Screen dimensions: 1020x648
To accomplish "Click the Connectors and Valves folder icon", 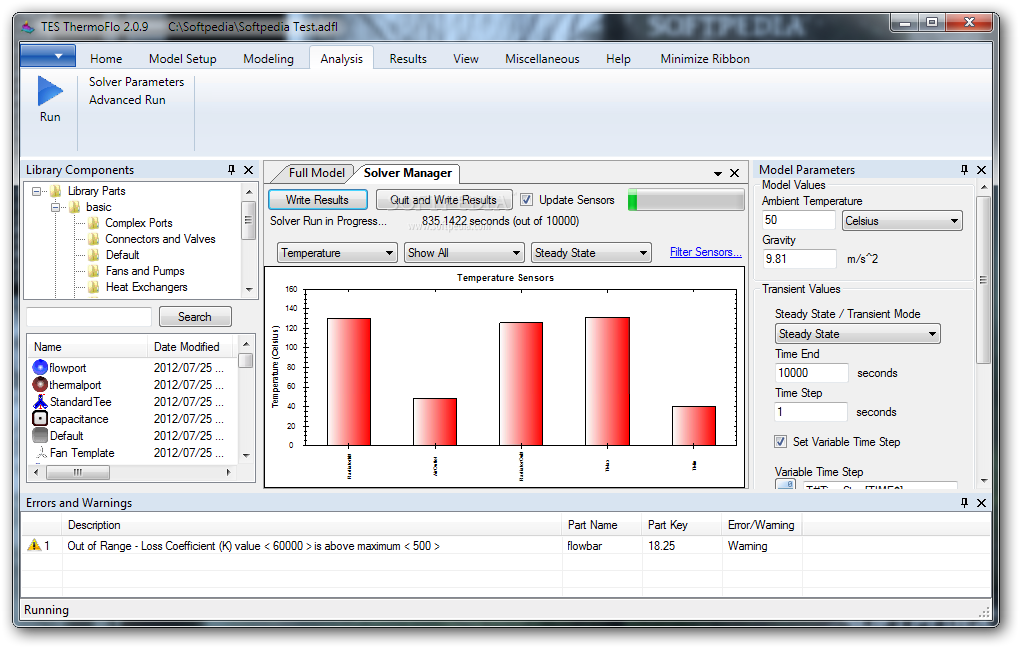I will pyautogui.click(x=94, y=239).
